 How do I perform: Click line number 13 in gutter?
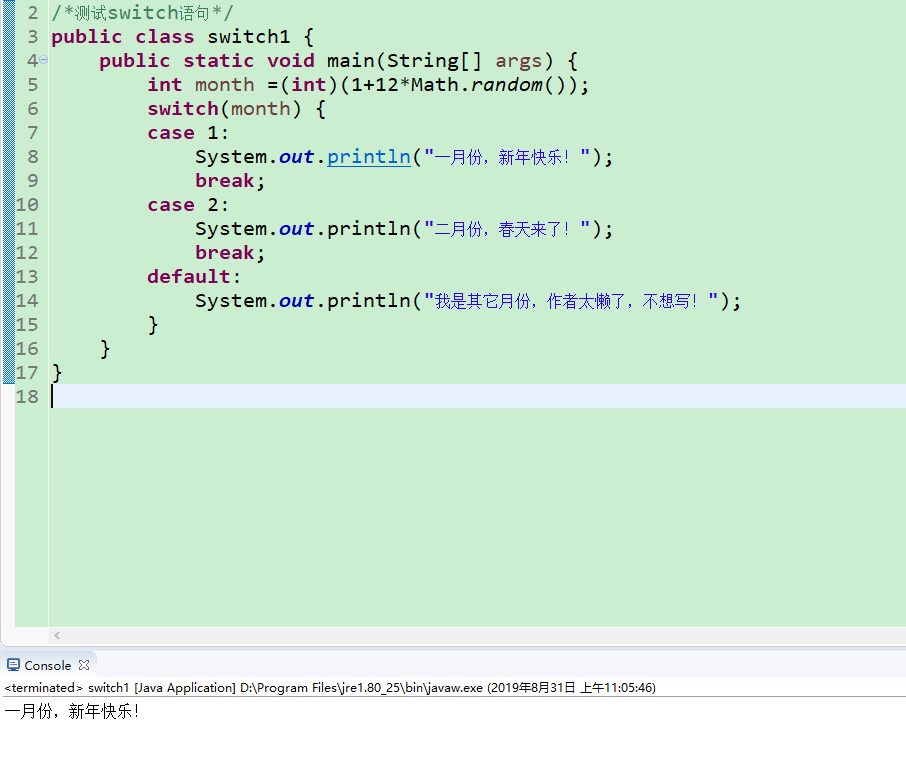coord(27,277)
